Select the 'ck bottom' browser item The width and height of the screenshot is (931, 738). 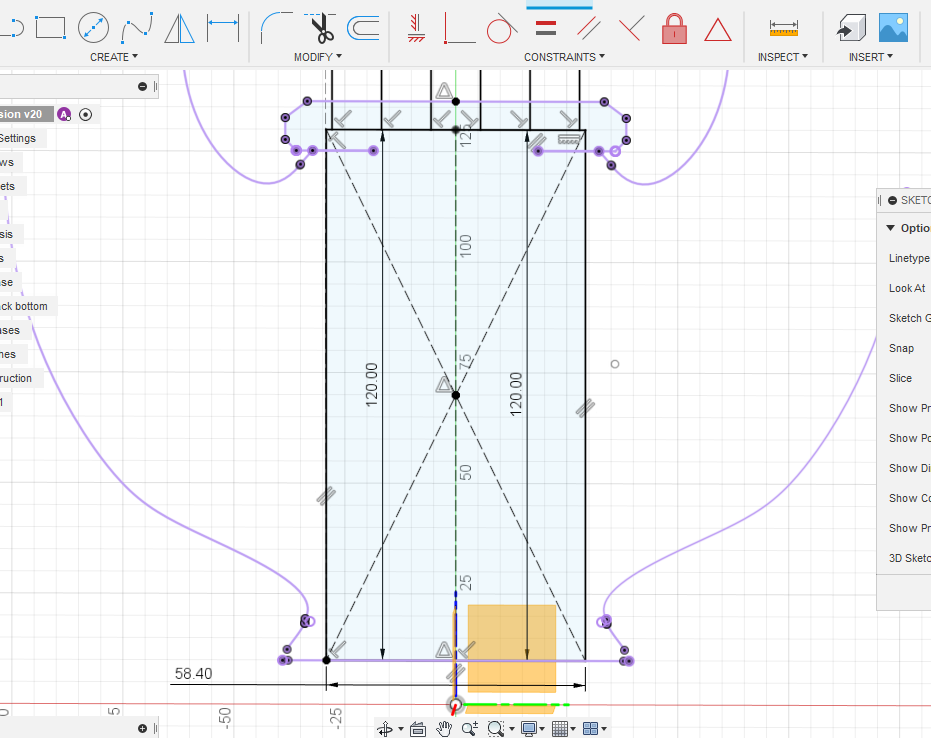pyautogui.click(x=24, y=306)
